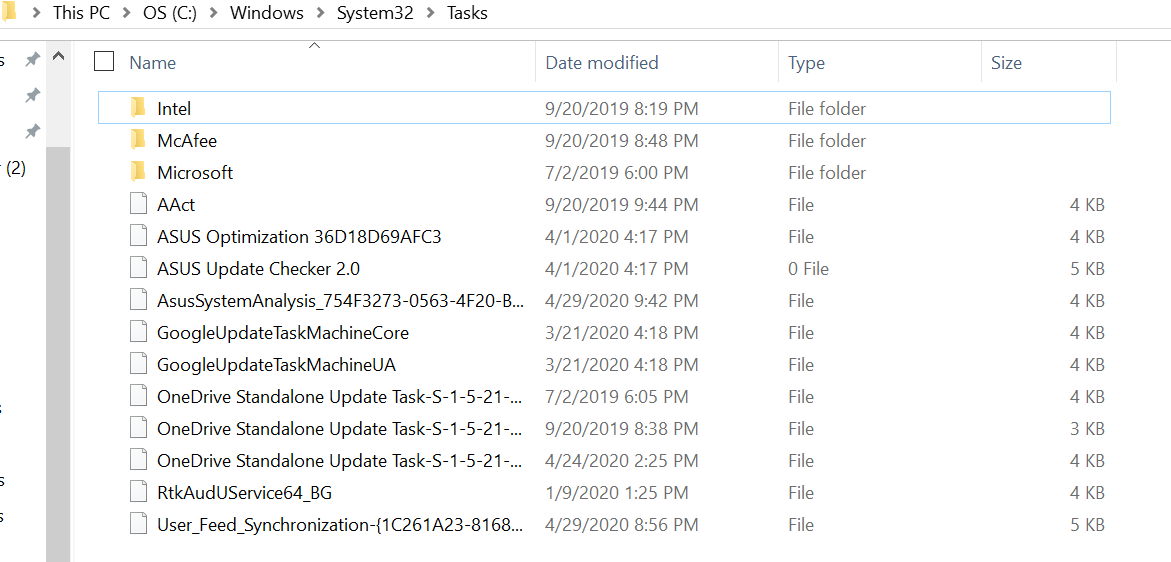Viewport: 1171px width, 562px height.
Task: Select the McAfee folder name
Action: coord(187,141)
